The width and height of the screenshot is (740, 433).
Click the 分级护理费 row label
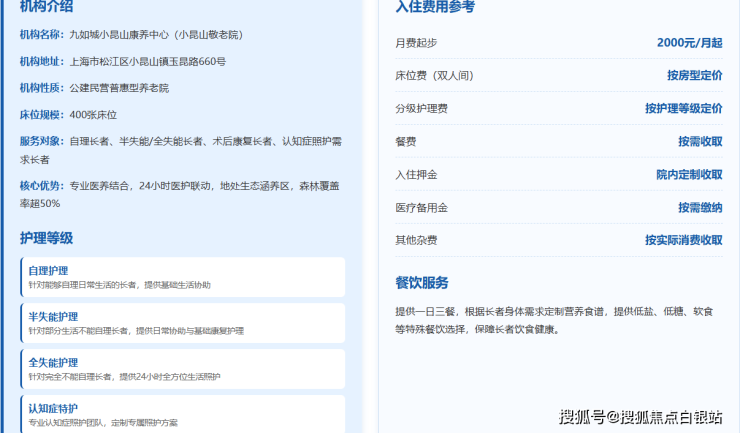[421, 109]
